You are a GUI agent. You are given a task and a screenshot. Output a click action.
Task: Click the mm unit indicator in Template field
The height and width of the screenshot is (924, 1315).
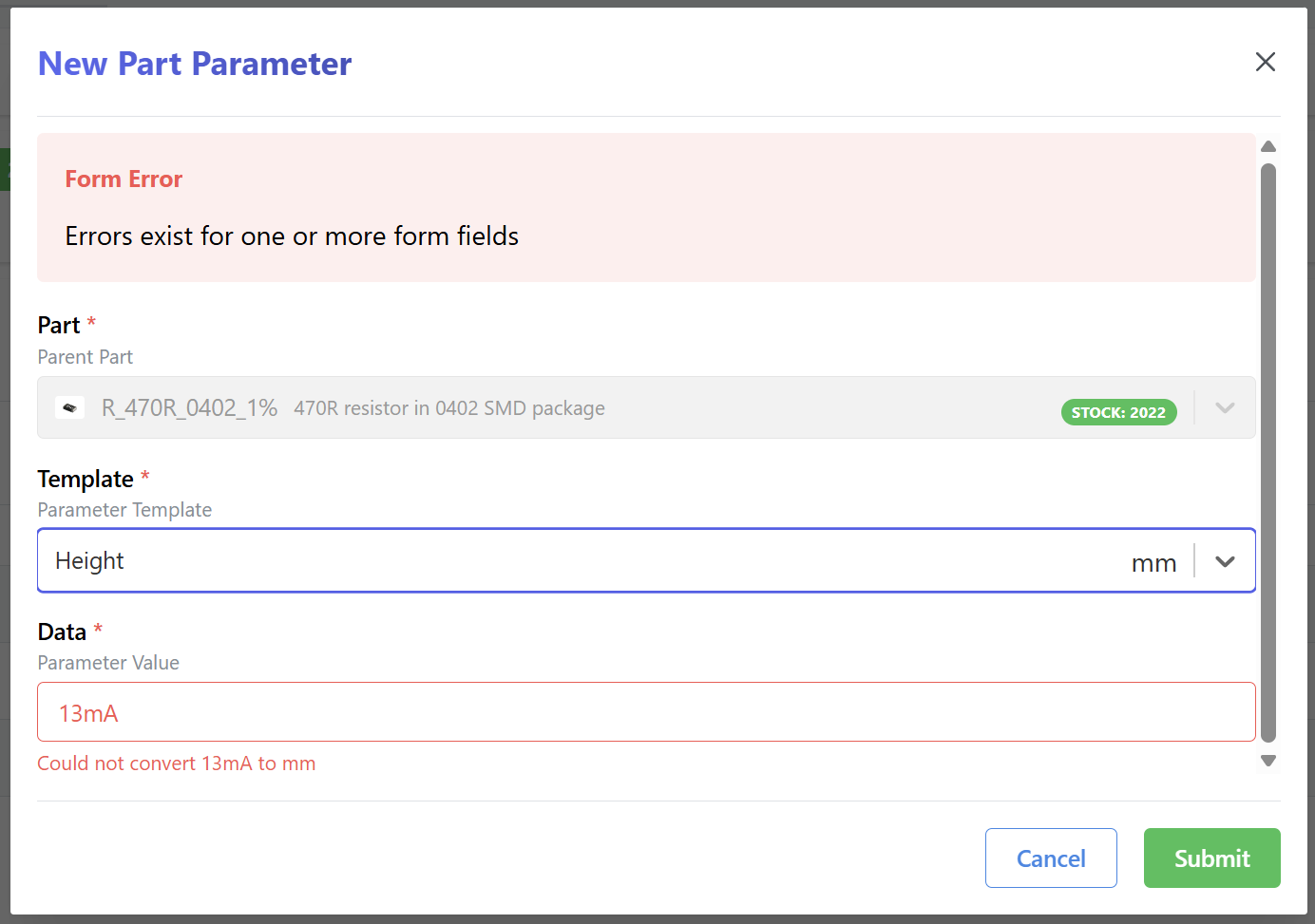pyautogui.click(x=1154, y=562)
